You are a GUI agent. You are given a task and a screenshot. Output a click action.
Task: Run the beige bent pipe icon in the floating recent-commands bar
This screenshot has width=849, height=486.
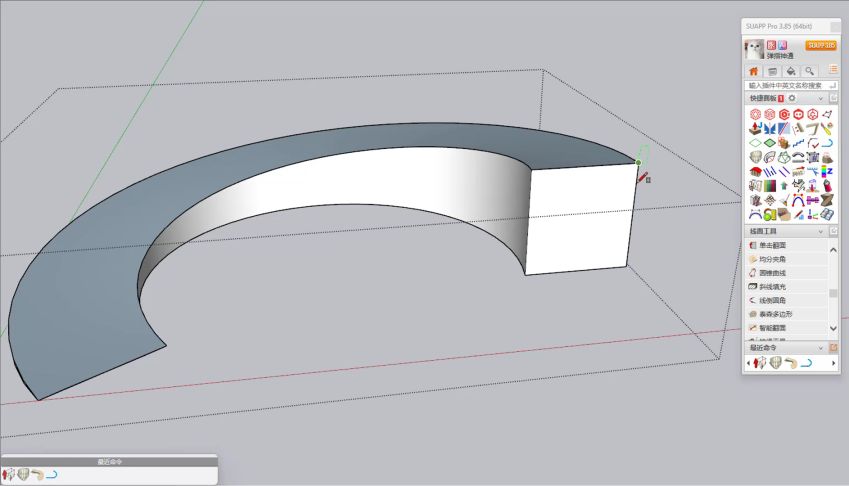37,475
